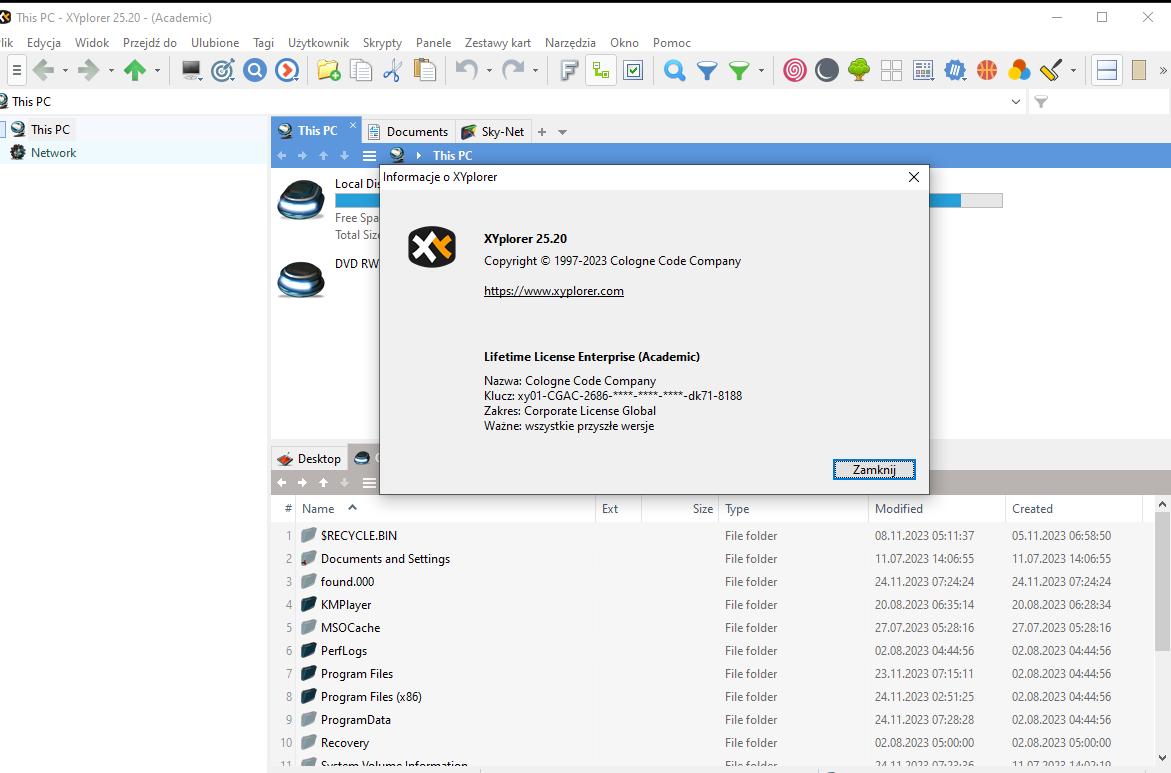Select the KMPlayer folder row
Viewport: 1171px width, 773px height.
[346, 604]
